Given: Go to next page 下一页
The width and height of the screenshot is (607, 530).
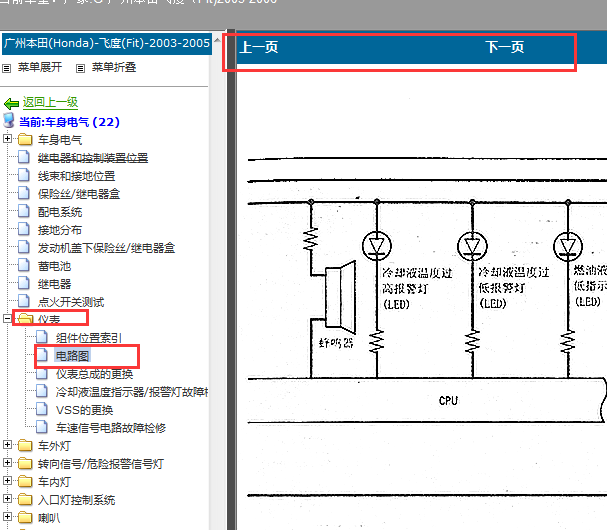Looking at the screenshot, I should click(x=504, y=47).
